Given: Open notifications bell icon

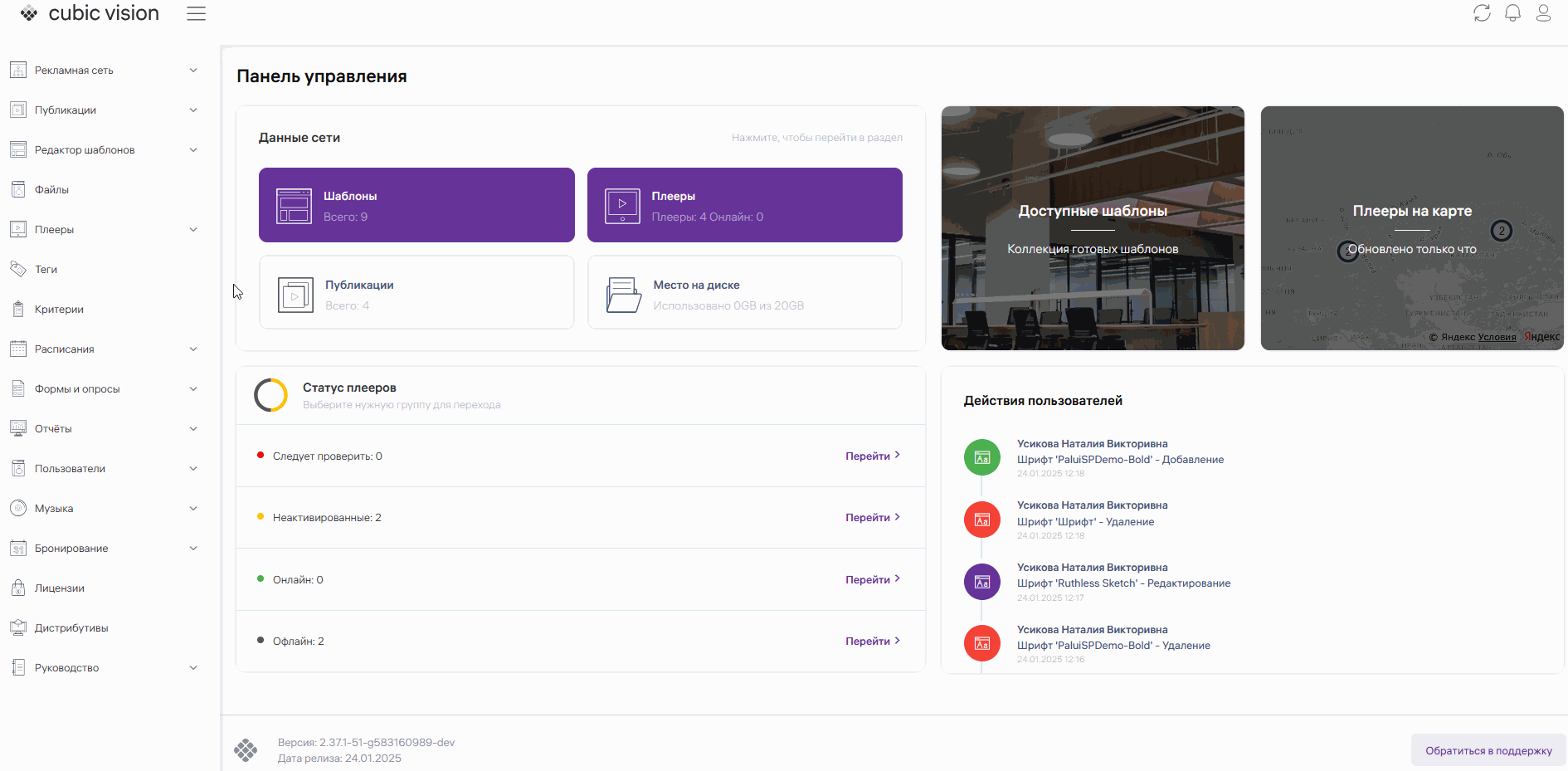Looking at the screenshot, I should pos(1512,13).
